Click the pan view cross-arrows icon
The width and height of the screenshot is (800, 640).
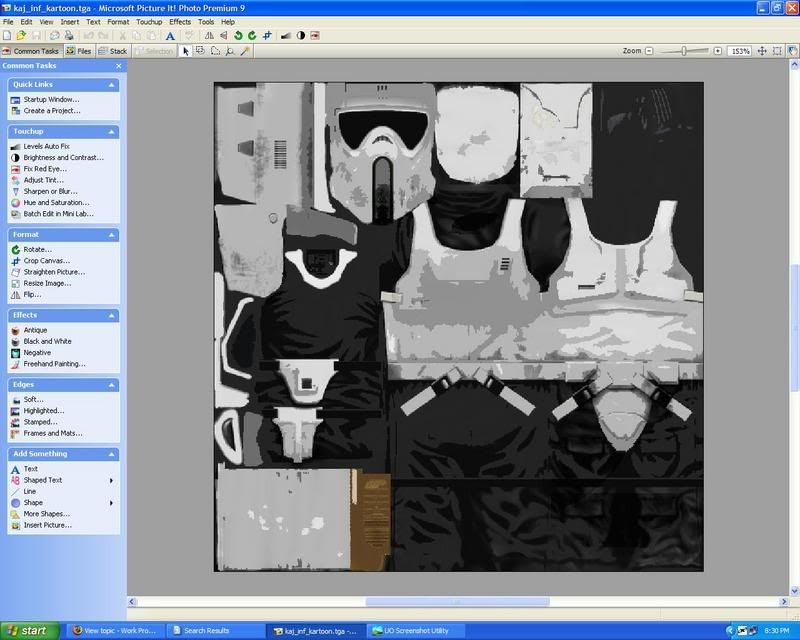[x=762, y=51]
